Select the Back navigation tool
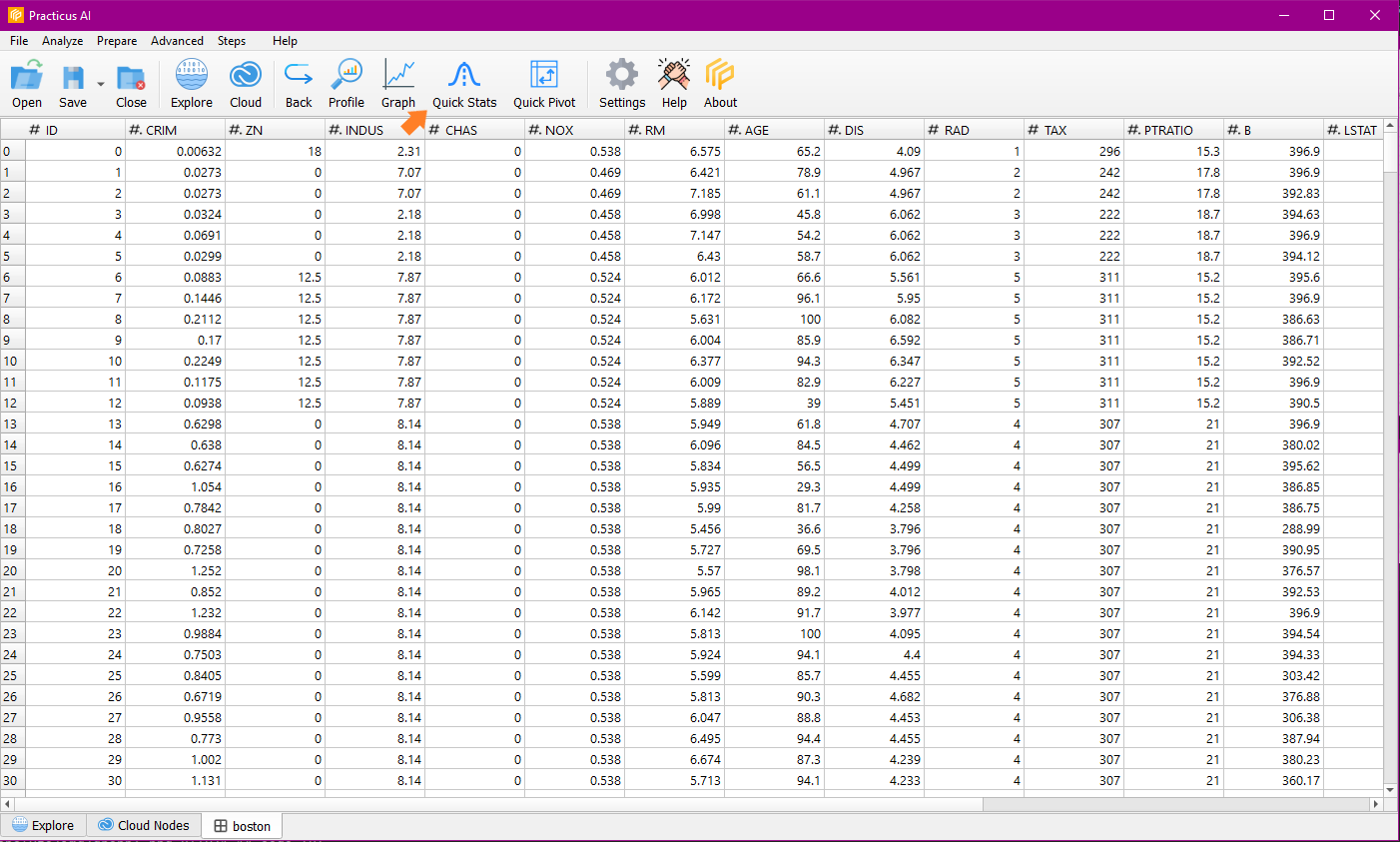1400x842 pixels. click(x=298, y=84)
